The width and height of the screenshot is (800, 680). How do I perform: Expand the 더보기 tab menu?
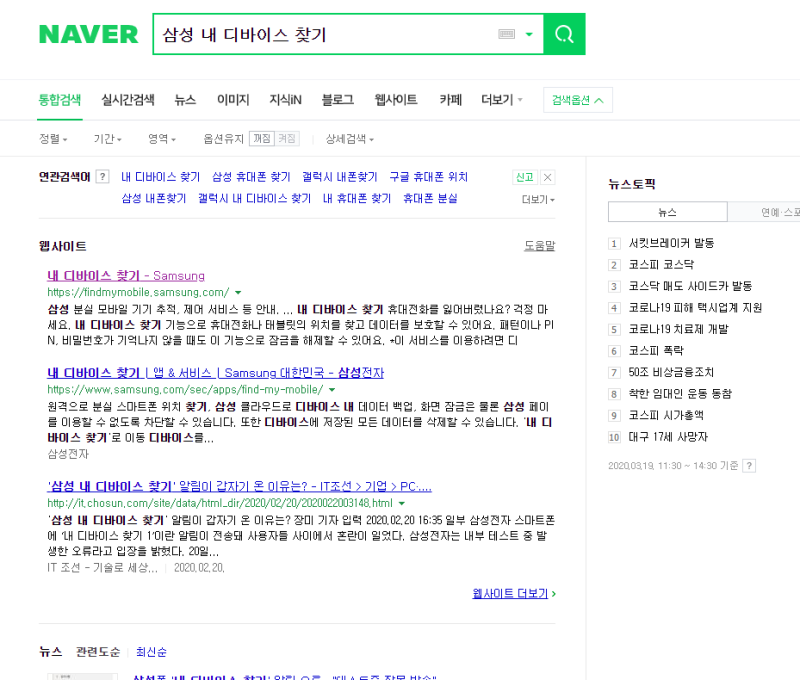click(x=502, y=99)
